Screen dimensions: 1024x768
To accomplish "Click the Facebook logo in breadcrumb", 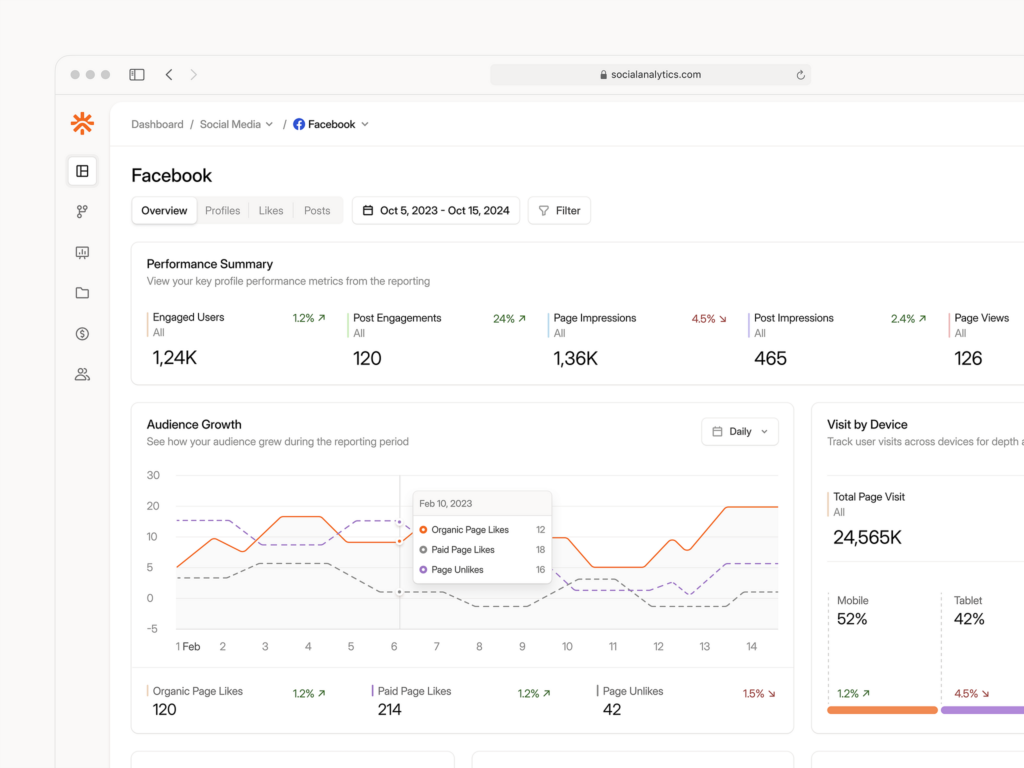I will tap(299, 124).
